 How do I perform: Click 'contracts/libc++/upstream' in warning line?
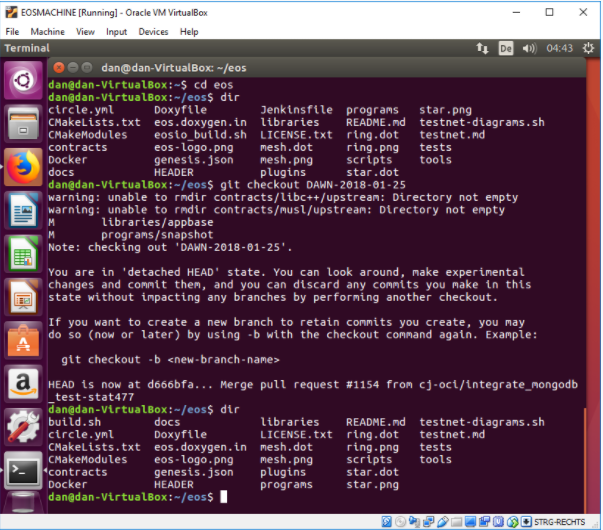(296, 197)
